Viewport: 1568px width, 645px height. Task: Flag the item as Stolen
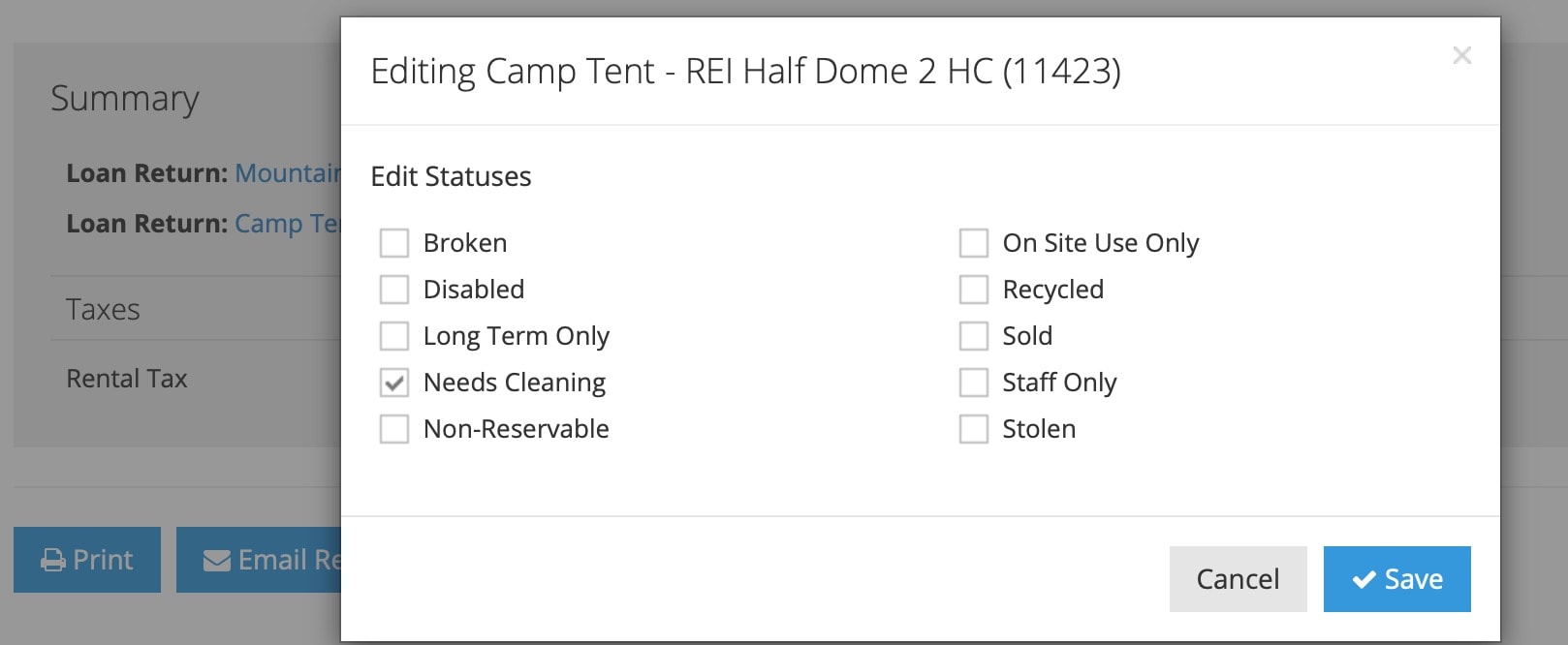click(x=974, y=429)
